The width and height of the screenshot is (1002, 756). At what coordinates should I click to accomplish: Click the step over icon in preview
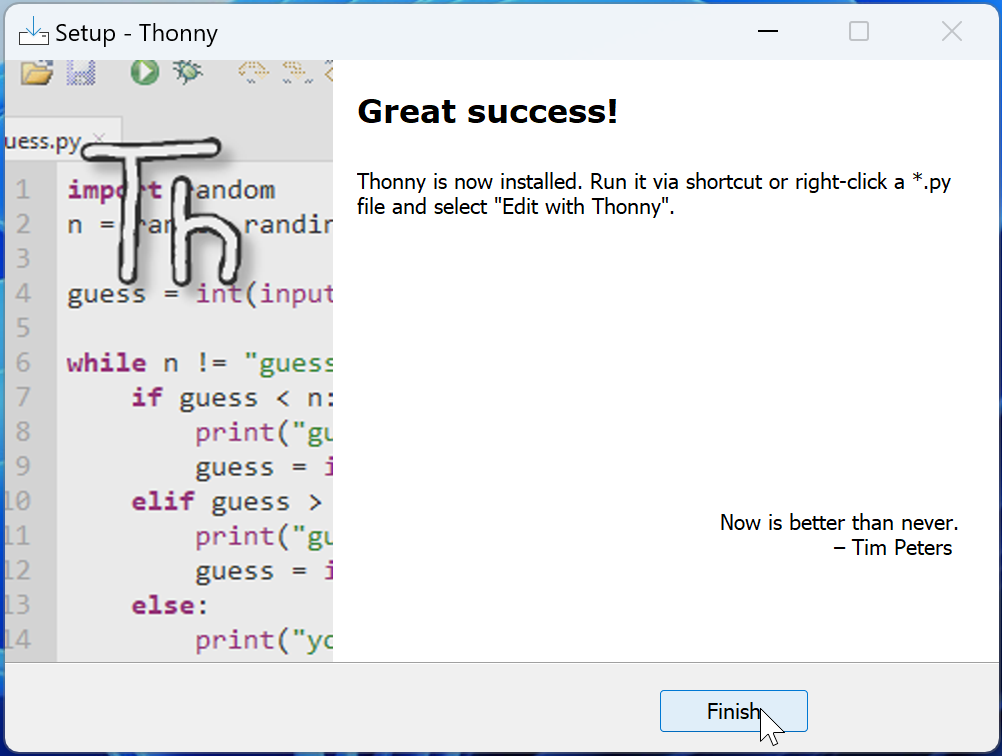254,72
